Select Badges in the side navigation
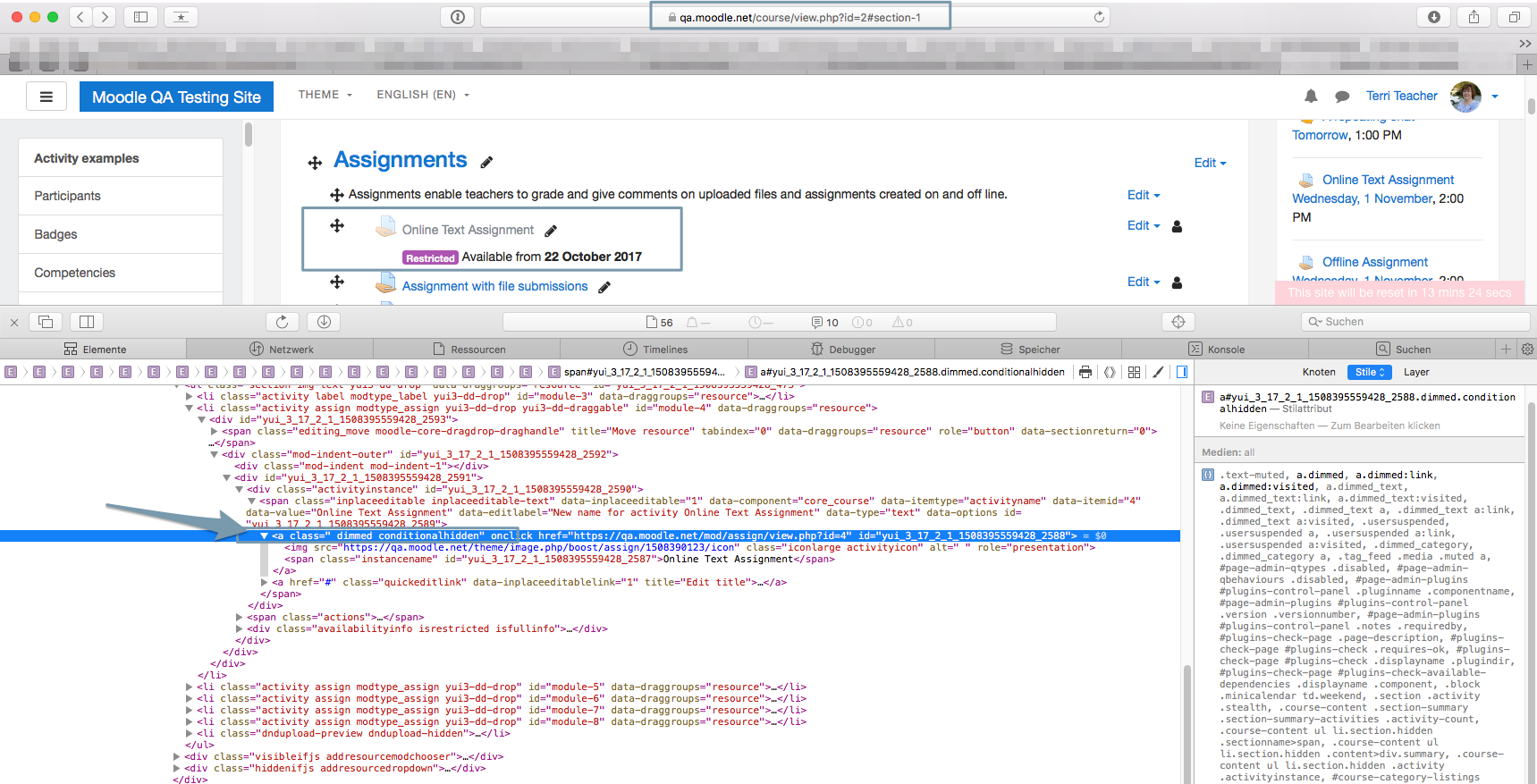The height and width of the screenshot is (784, 1537). 121,234
